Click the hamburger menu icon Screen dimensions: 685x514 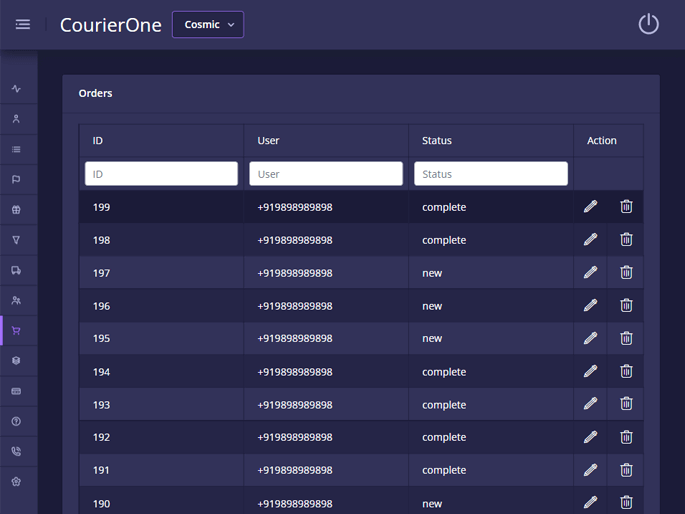point(22,24)
